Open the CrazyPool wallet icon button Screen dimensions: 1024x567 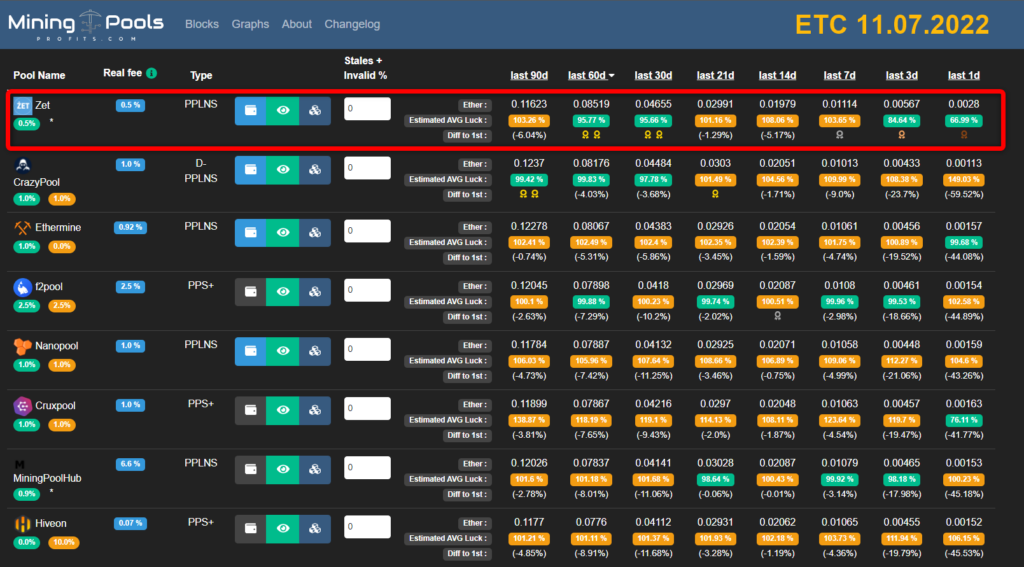point(251,171)
